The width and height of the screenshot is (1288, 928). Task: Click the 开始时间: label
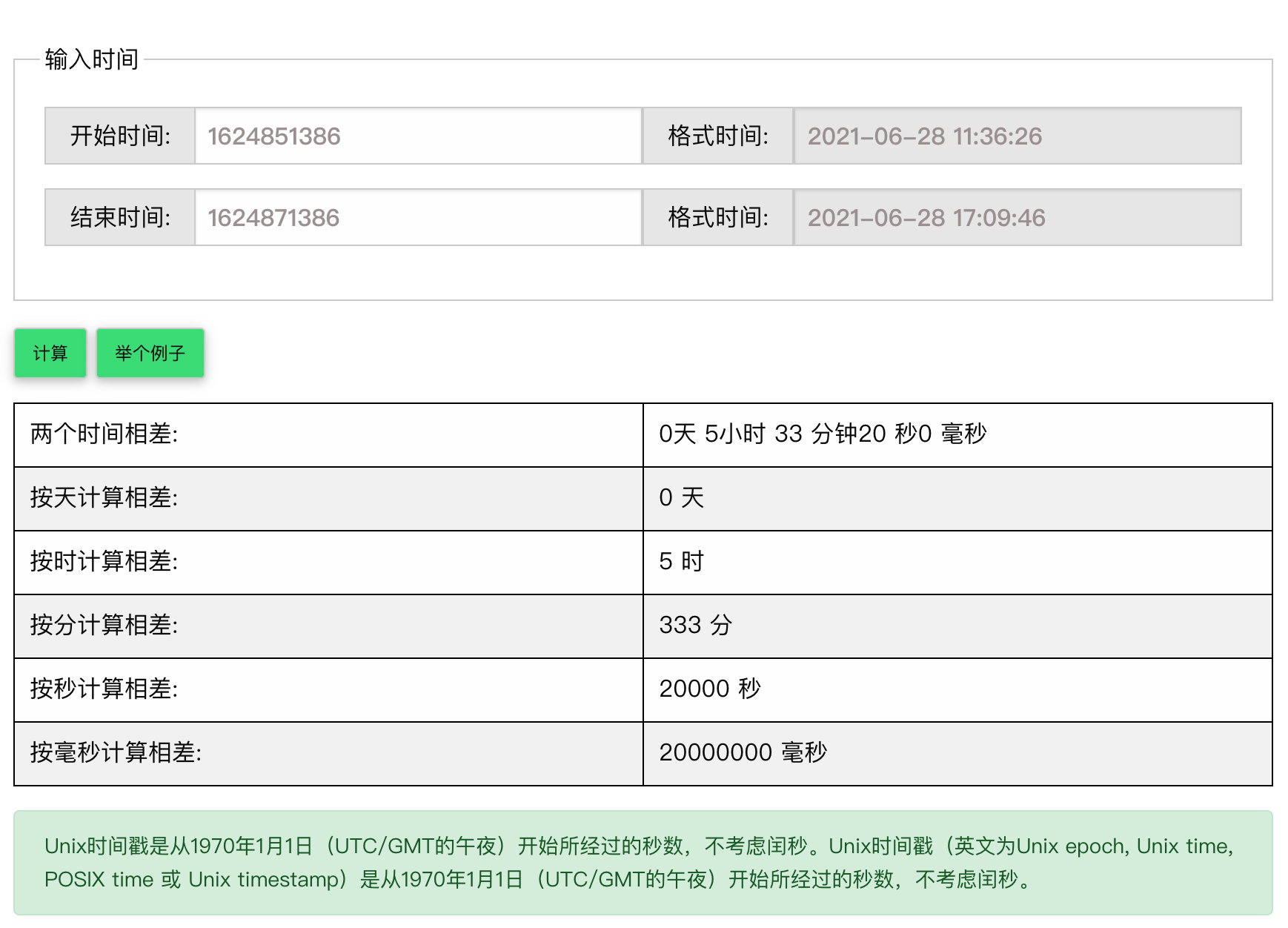(120, 136)
